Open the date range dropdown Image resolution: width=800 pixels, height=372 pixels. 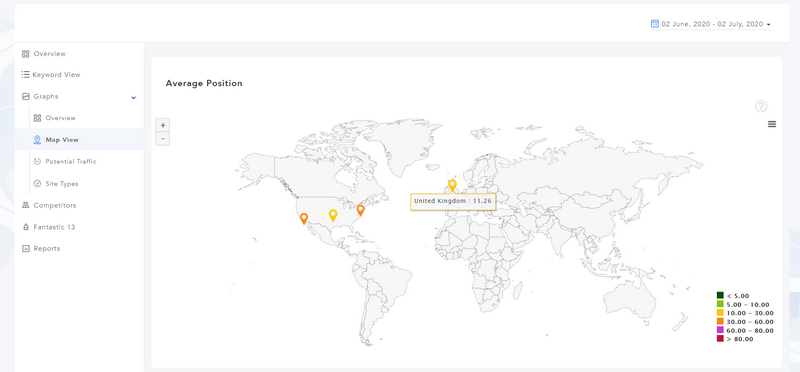[x=710, y=24]
